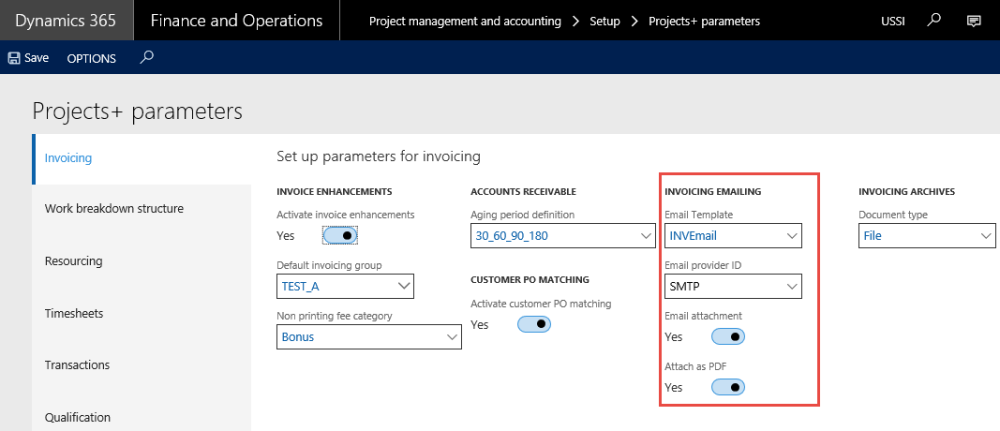
Task: Click the search icon next to OPTIONS
Action: point(147,58)
